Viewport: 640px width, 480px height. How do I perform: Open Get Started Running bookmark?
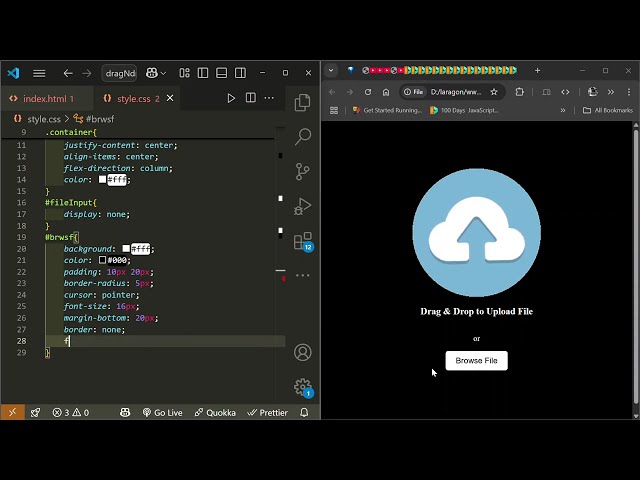tap(387, 110)
